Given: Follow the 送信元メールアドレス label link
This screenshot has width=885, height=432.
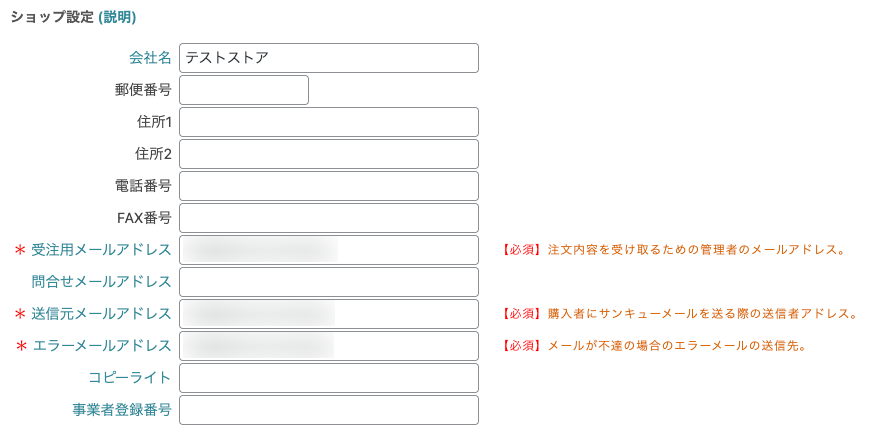Looking at the screenshot, I should [101, 314].
